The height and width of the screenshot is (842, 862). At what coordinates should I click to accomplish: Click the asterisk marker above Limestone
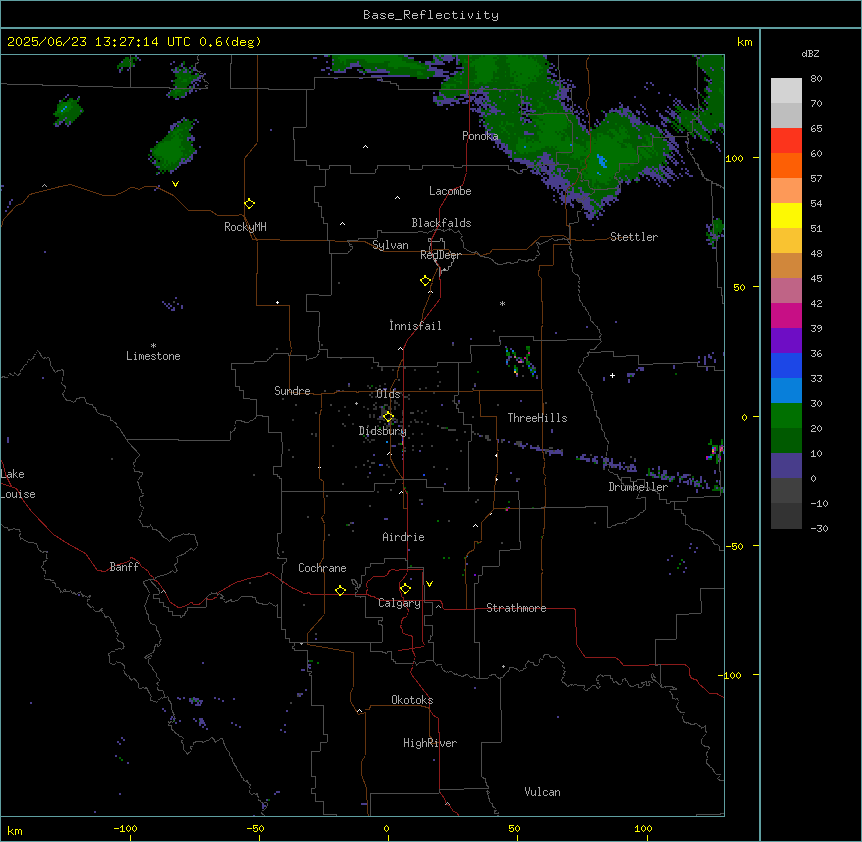coord(153,345)
